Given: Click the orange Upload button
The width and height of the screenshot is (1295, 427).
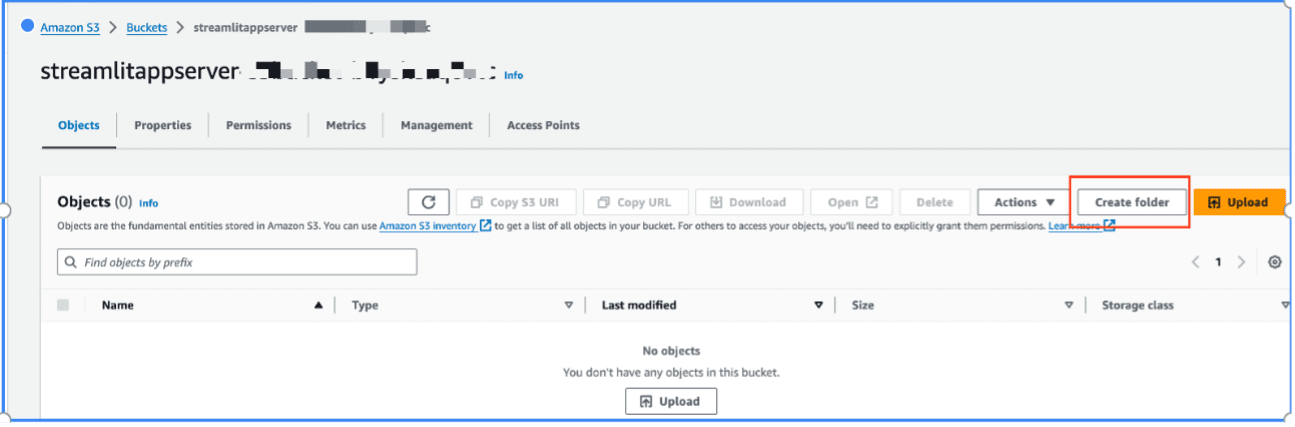Looking at the screenshot, I should [x=1238, y=202].
